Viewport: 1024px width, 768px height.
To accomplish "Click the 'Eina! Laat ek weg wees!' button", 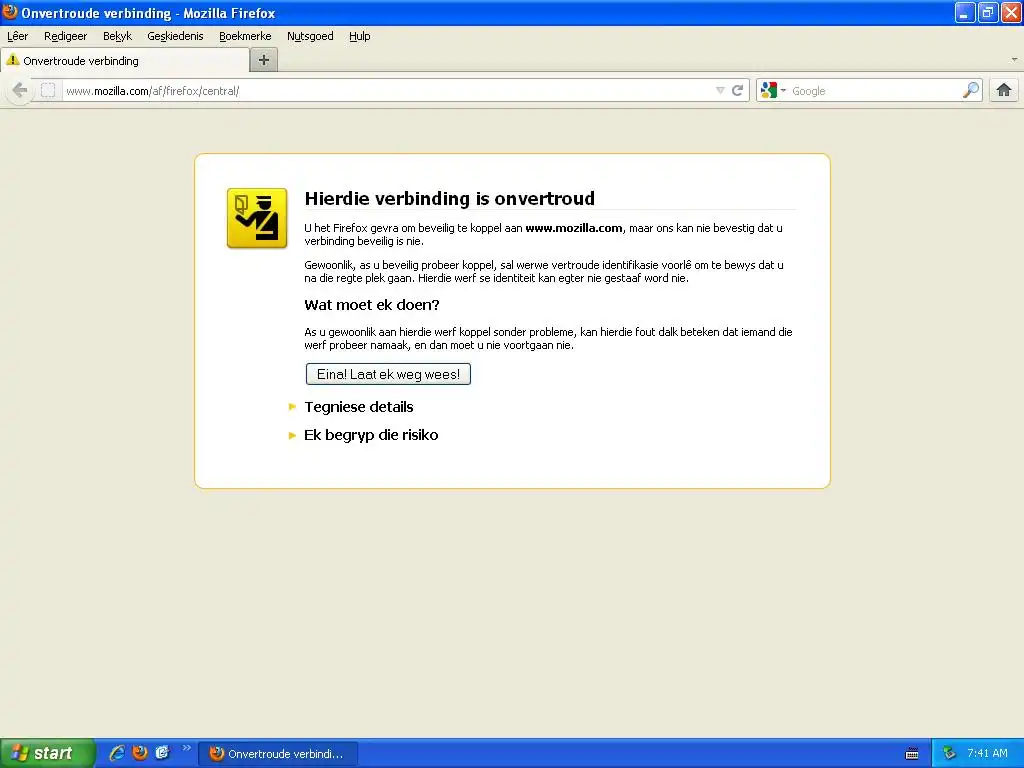I will (x=388, y=374).
